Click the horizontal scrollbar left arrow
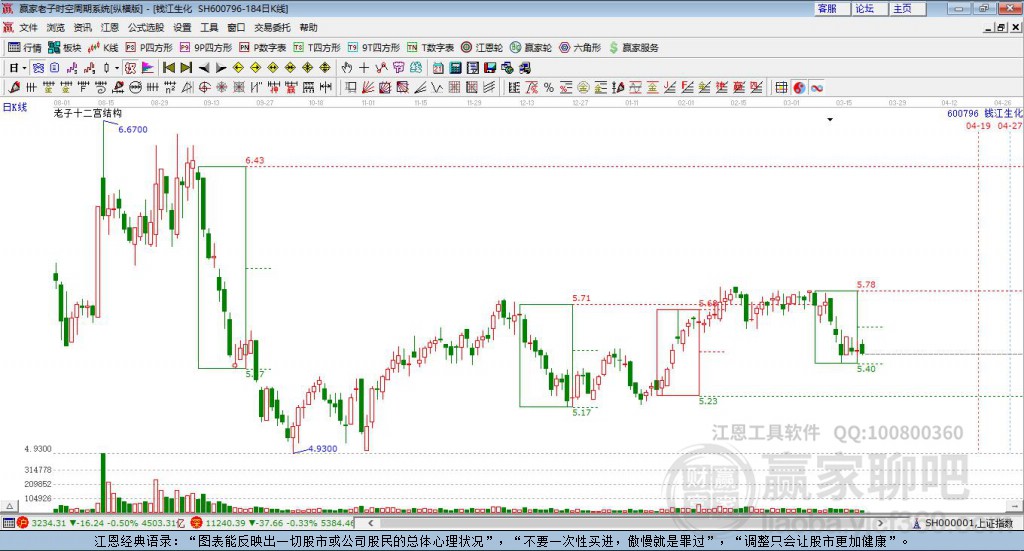The width and height of the screenshot is (1024, 551). coord(371,523)
